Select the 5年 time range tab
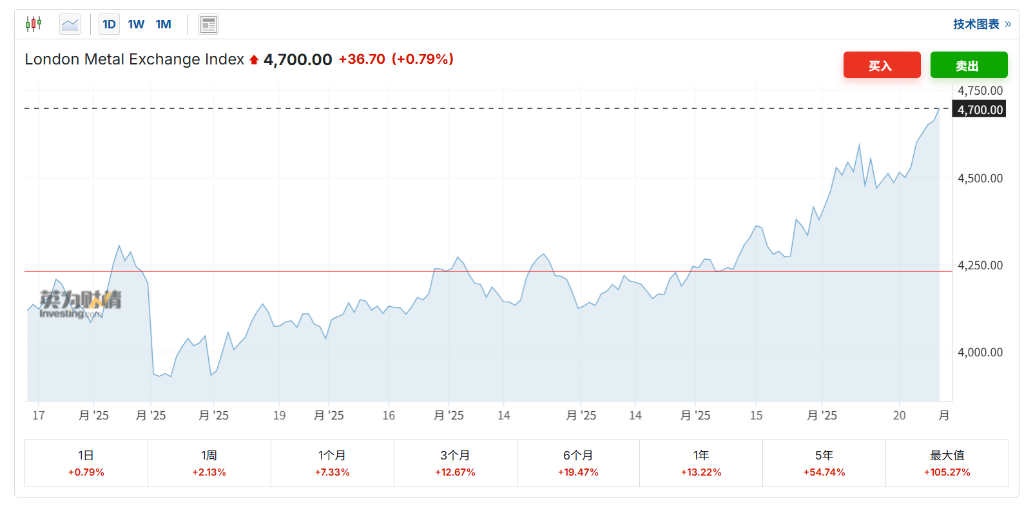This screenshot has width=1024, height=526. click(x=824, y=462)
